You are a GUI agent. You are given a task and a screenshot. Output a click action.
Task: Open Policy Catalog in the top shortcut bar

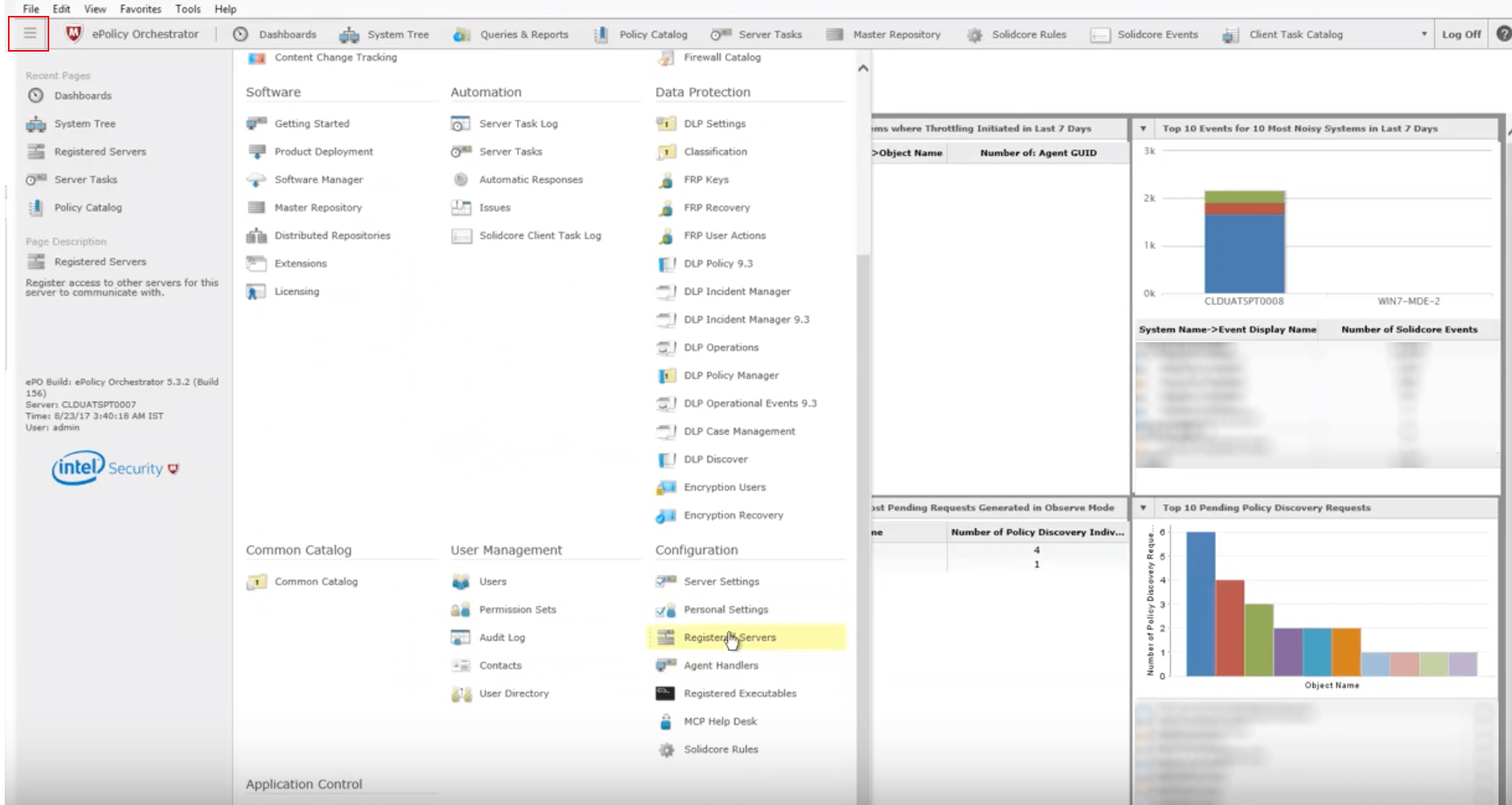tap(640, 34)
